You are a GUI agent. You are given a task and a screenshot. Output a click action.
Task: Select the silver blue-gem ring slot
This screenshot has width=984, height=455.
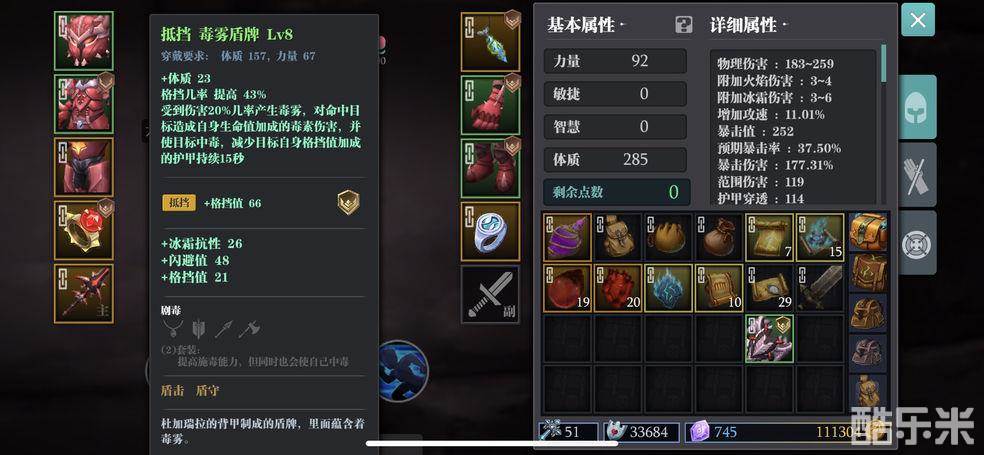point(491,231)
